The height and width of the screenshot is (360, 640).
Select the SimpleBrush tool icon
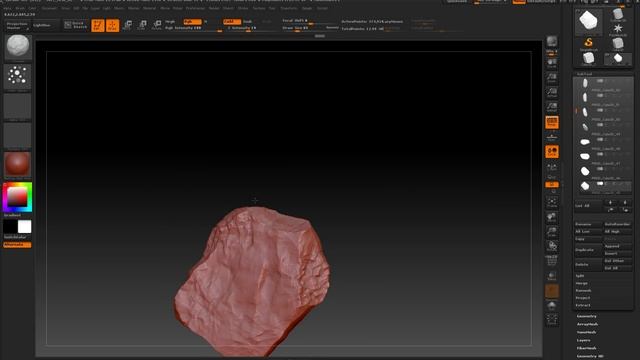[588, 44]
